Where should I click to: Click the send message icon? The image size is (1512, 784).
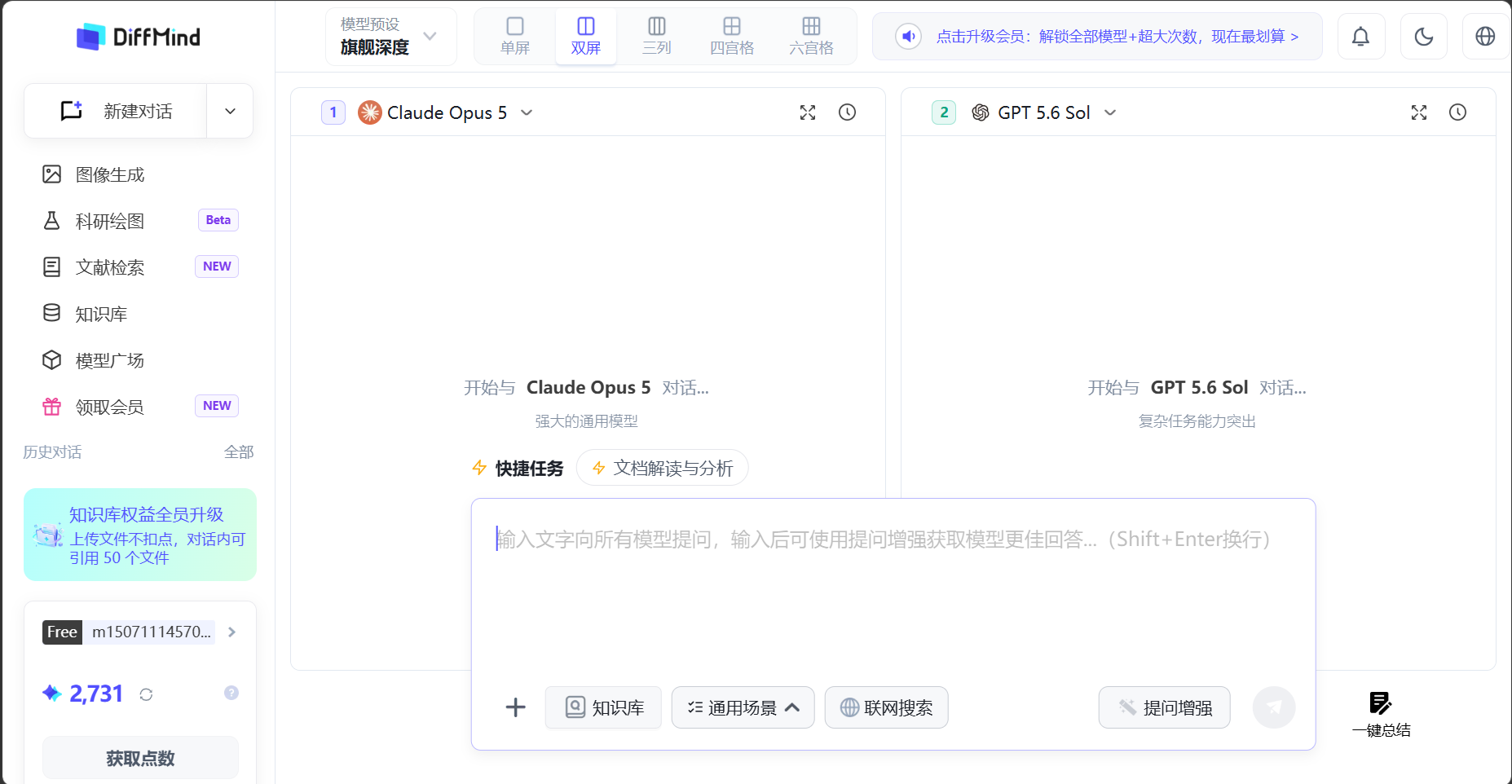[x=1274, y=707]
